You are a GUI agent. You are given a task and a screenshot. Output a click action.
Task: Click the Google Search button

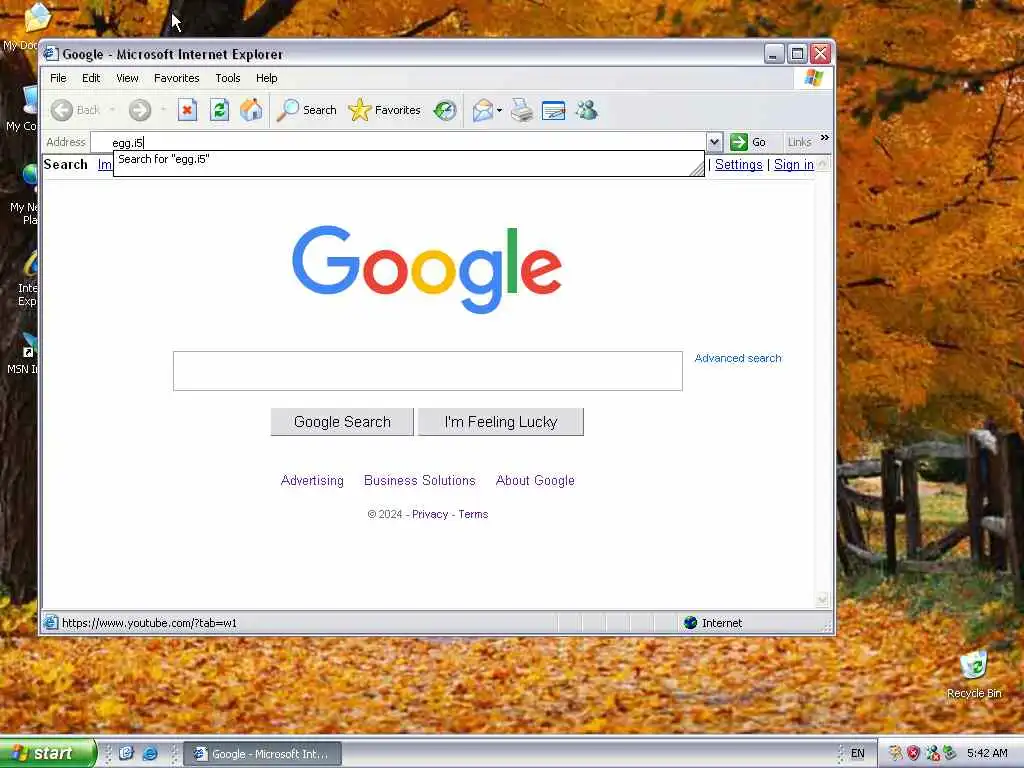point(342,422)
